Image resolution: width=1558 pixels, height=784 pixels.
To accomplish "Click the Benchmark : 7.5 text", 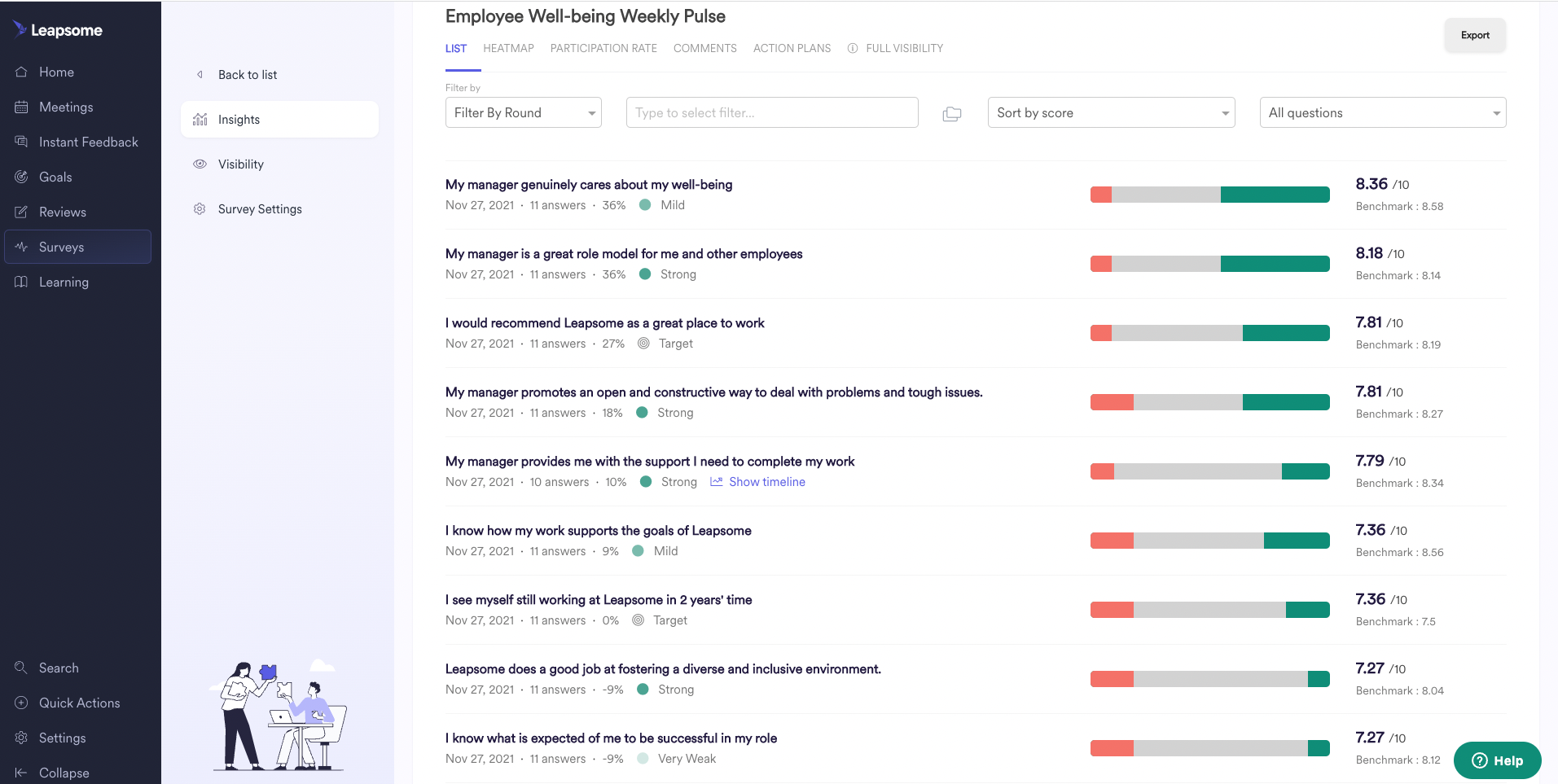I will (1396, 622).
